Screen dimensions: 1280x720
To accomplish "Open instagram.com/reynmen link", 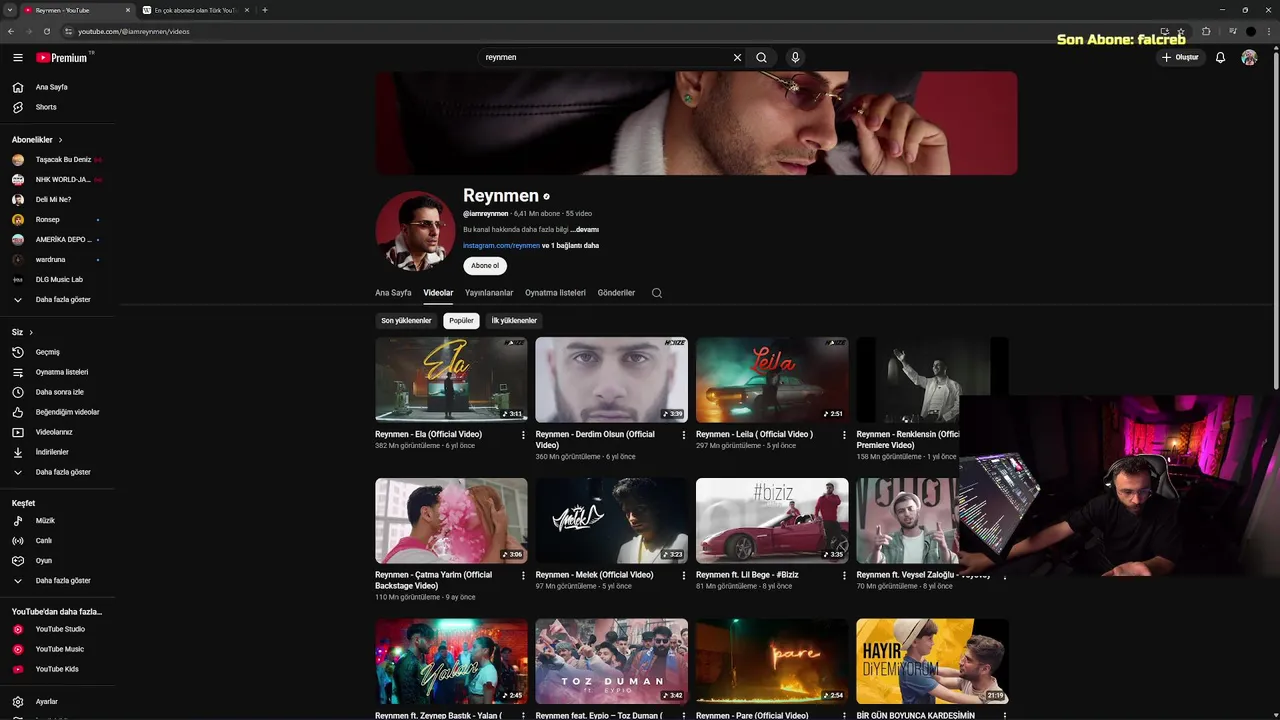I will coord(501,246).
